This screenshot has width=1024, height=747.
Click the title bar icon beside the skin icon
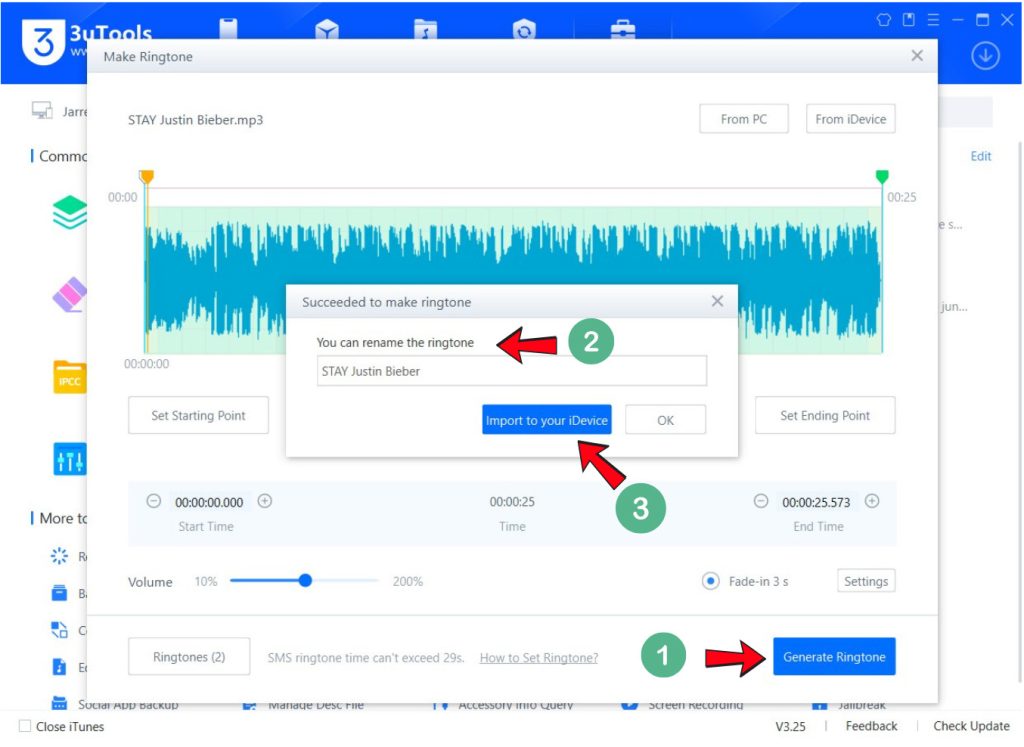click(908, 20)
